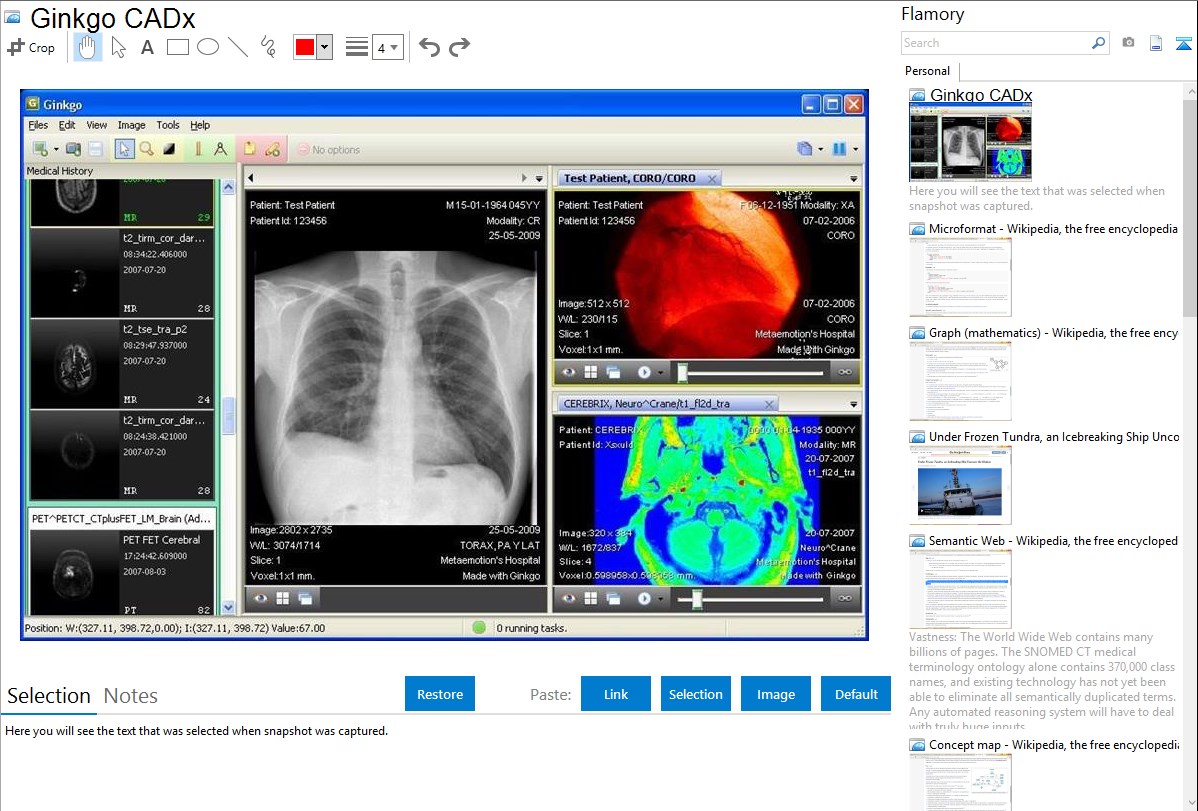
Task: Open the line thickness dropdown showing 4
Action: [x=388, y=47]
